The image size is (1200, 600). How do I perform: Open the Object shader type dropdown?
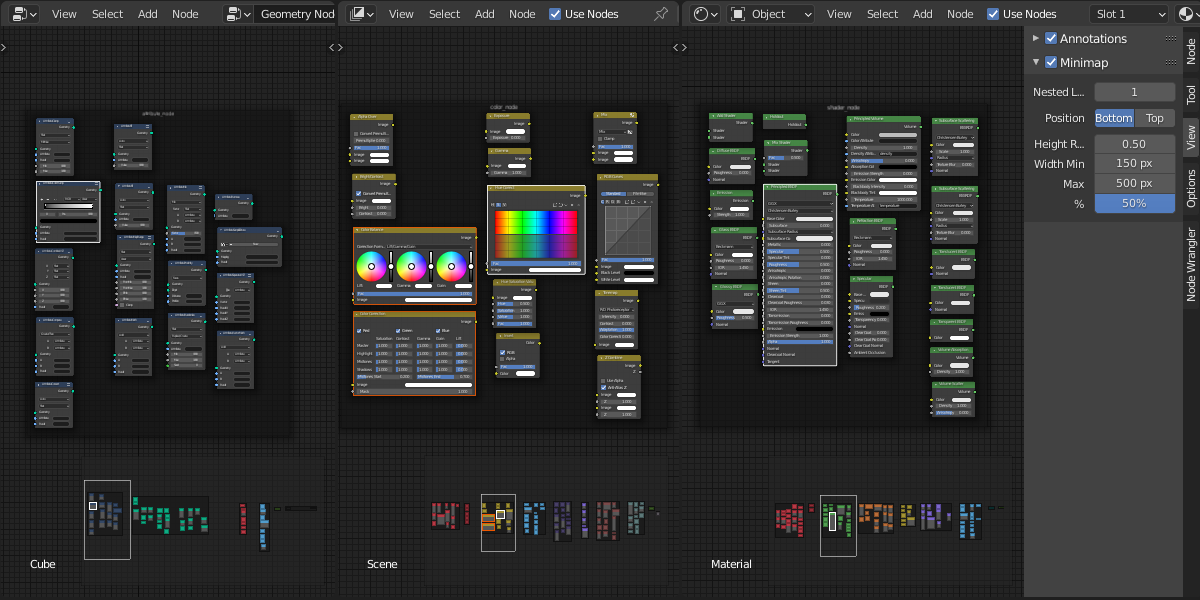point(771,14)
